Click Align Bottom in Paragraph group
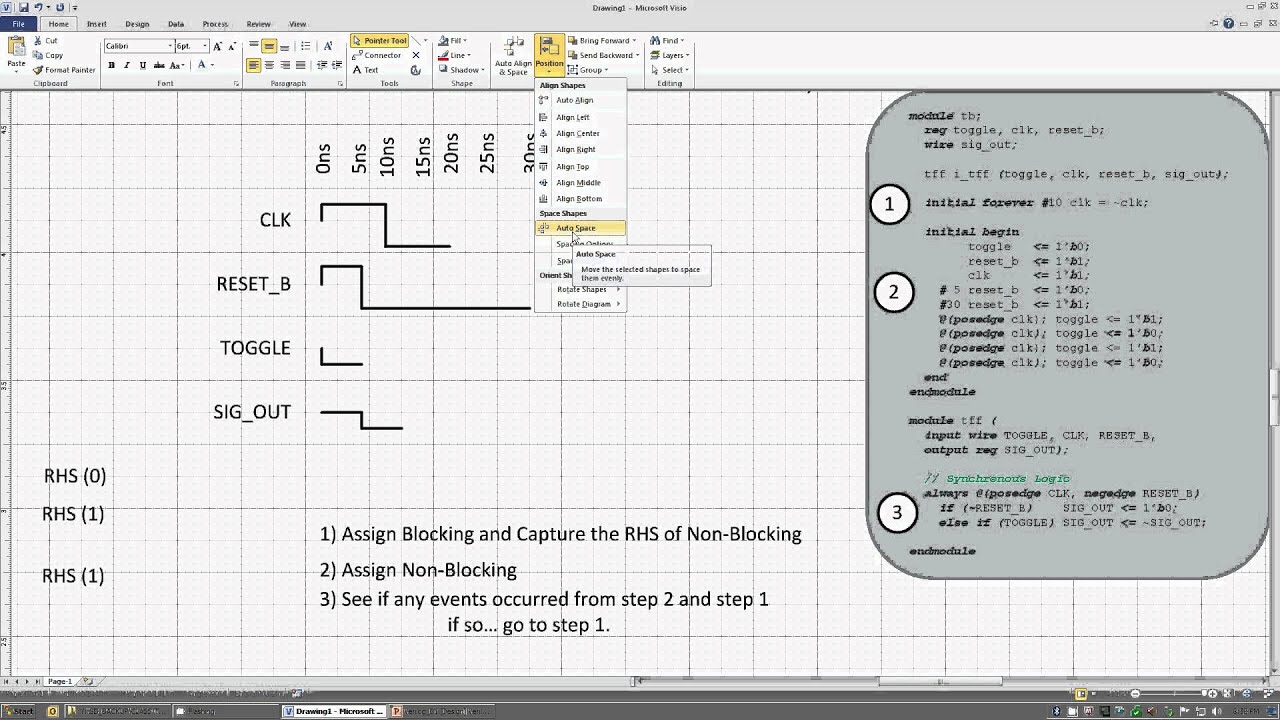 [284, 46]
